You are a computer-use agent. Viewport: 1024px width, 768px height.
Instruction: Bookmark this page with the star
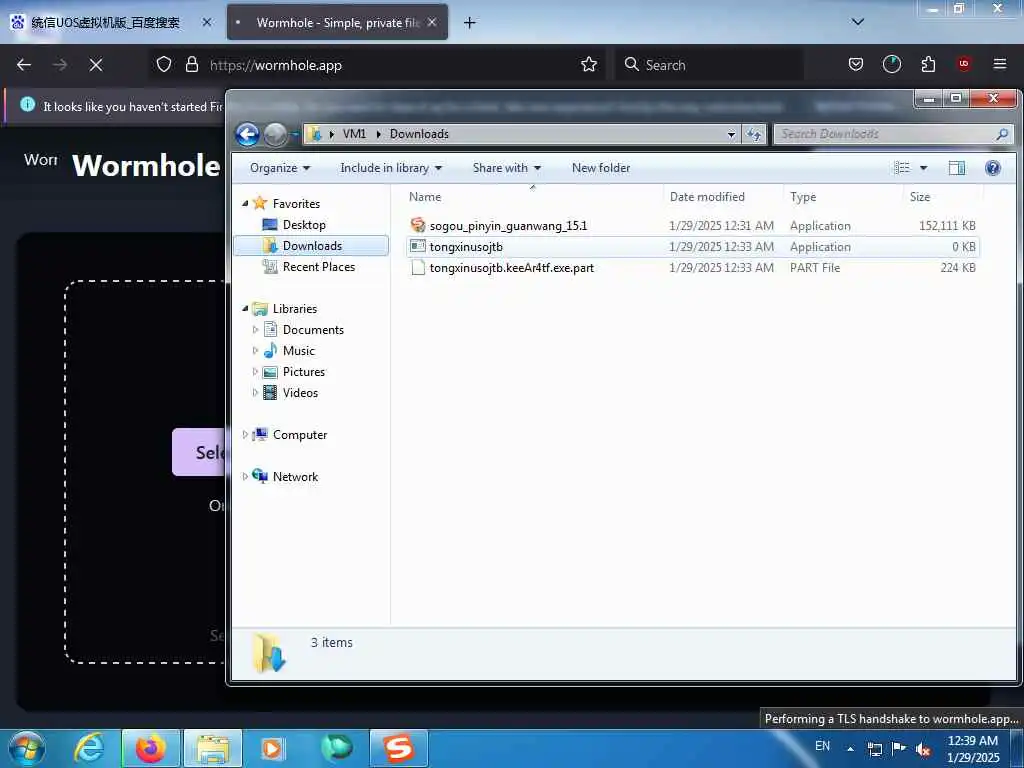tap(588, 65)
